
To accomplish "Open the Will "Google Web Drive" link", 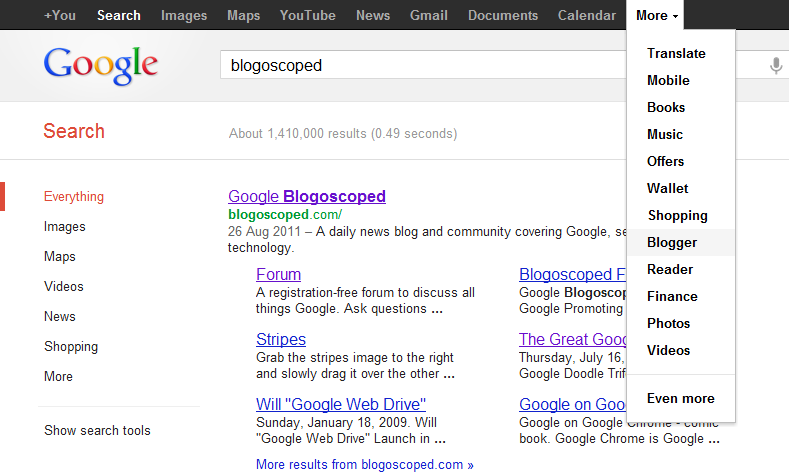I will (x=341, y=404).
